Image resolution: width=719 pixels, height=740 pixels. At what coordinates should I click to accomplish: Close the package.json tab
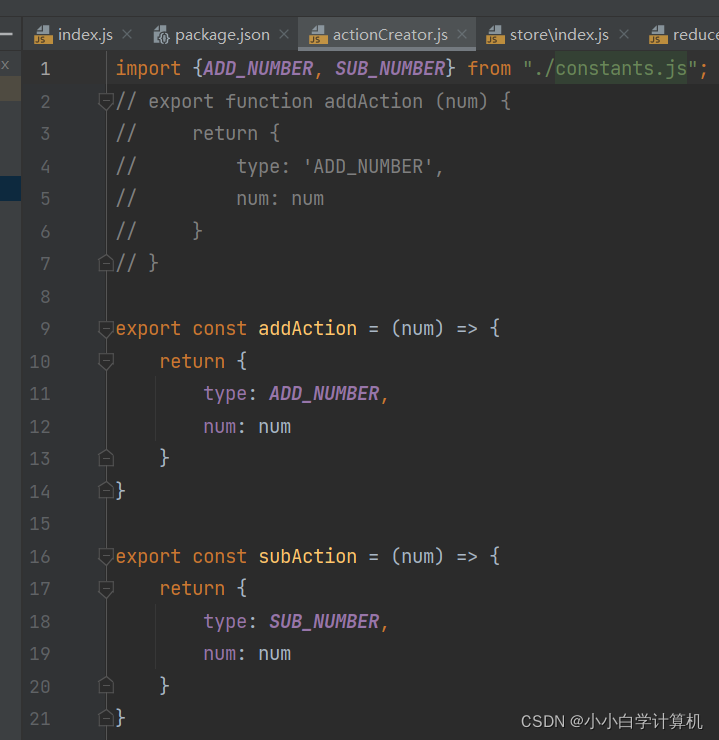(x=284, y=34)
